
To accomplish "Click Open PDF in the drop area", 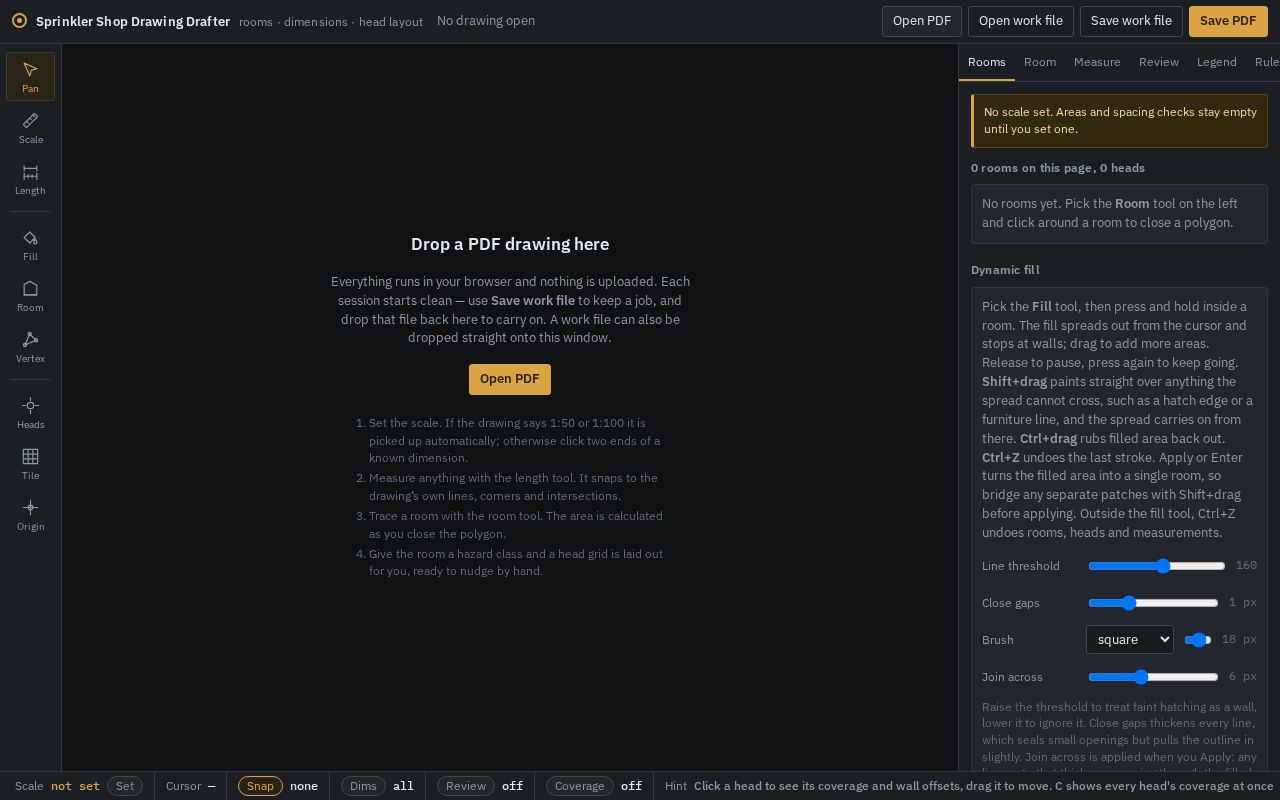I will click(x=510, y=379).
